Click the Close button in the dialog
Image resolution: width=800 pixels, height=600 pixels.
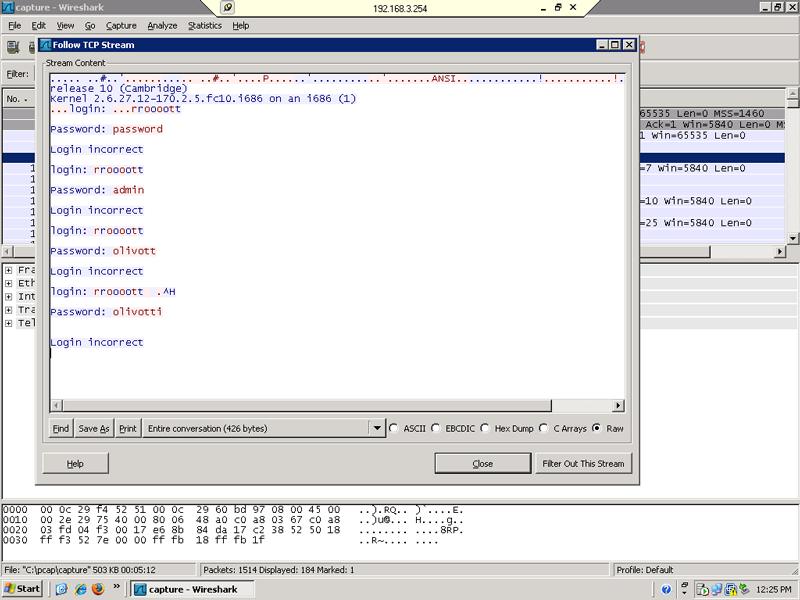483,464
